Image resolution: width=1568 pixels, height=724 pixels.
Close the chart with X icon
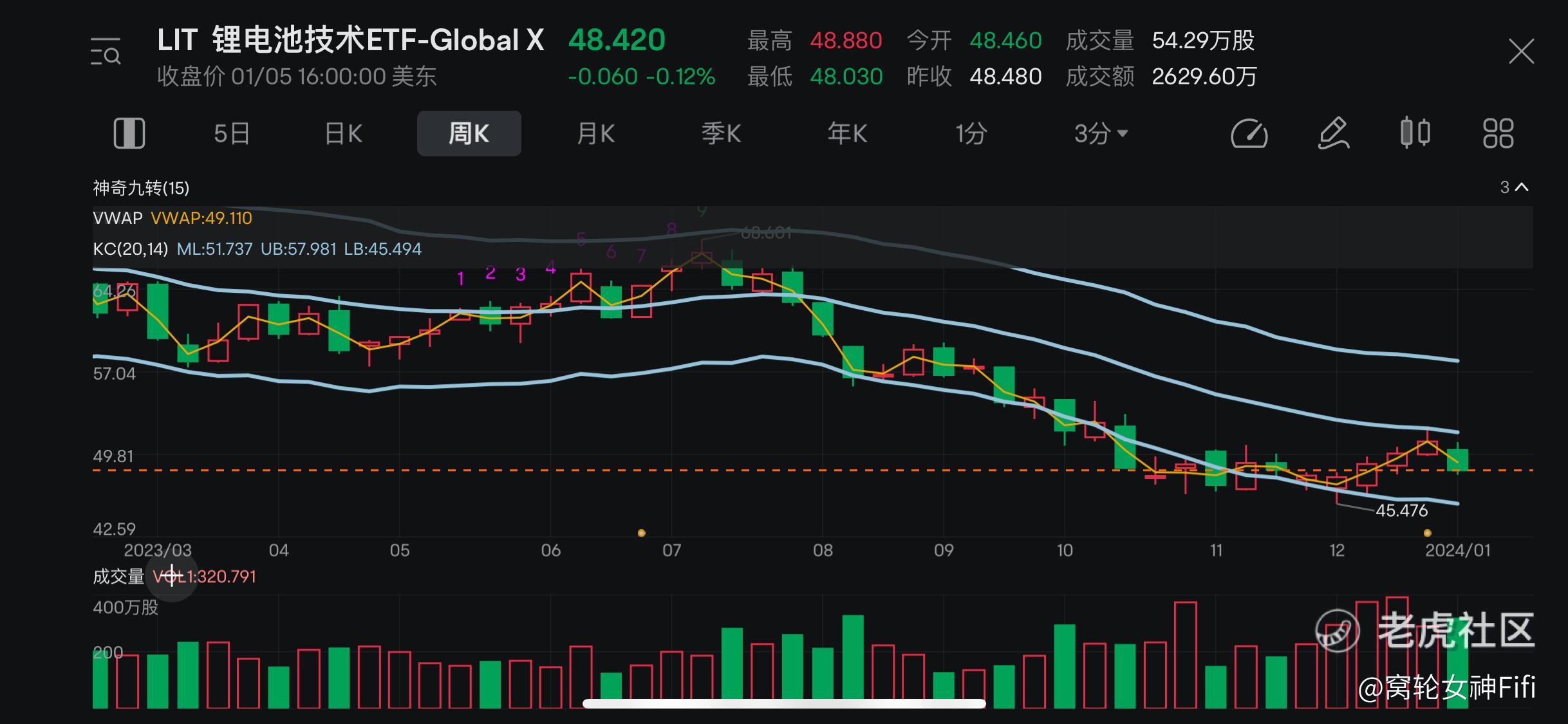click(1521, 51)
